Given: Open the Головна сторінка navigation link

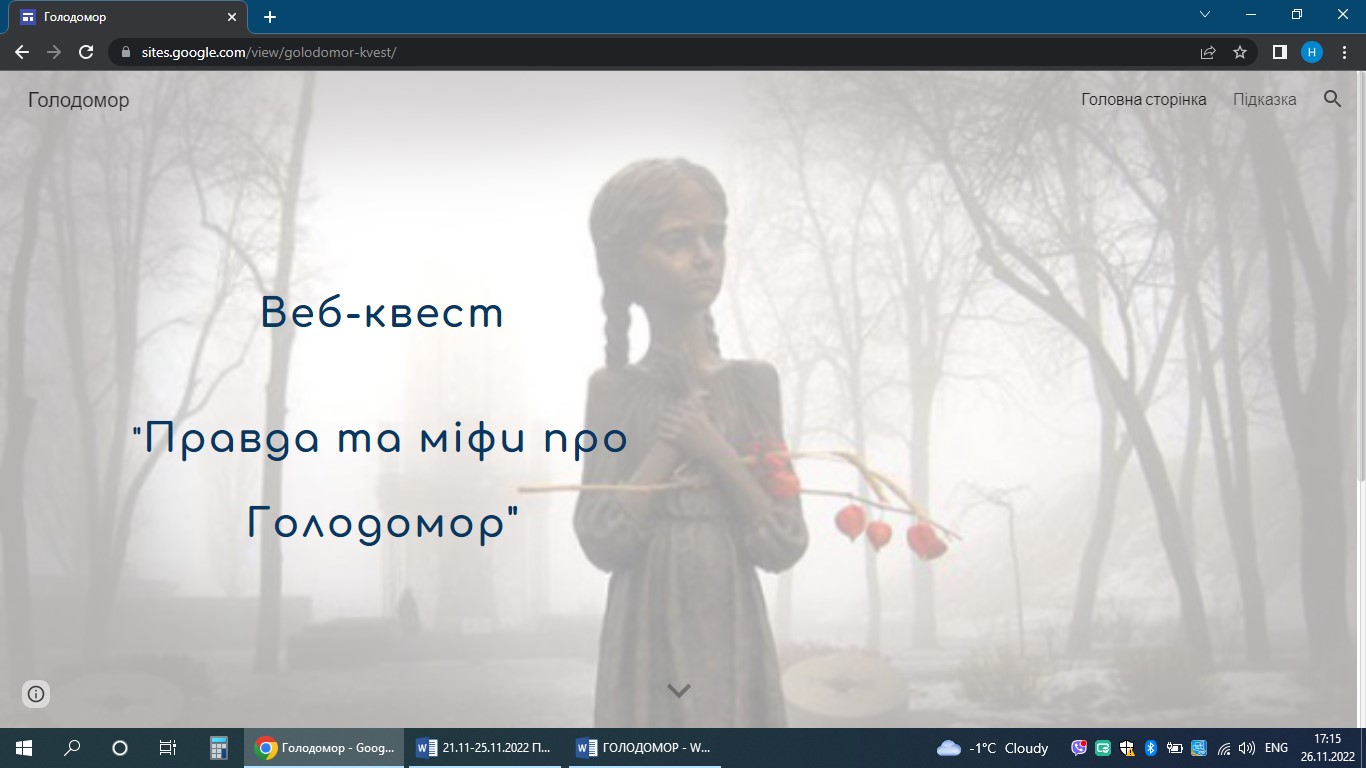Looking at the screenshot, I should click(x=1144, y=99).
